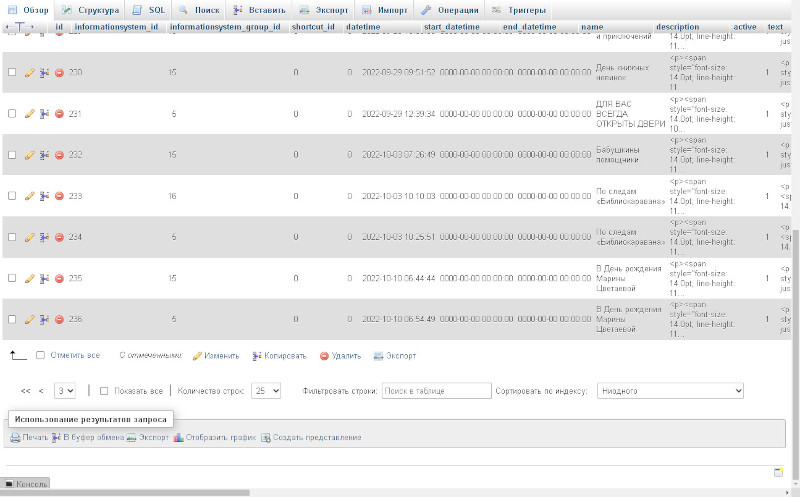Edit row 230 with pencil icon
Image resolution: width=800 pixels, height=497 pixels.
30,72
